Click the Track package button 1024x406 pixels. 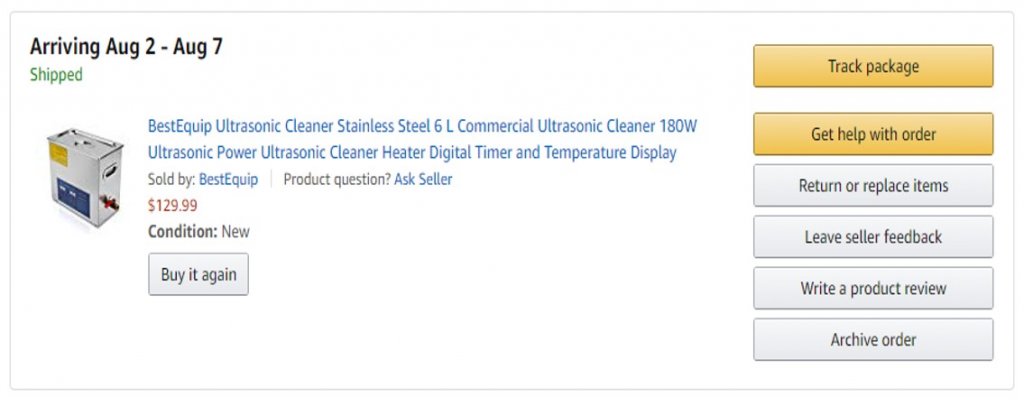click(872, 67)
